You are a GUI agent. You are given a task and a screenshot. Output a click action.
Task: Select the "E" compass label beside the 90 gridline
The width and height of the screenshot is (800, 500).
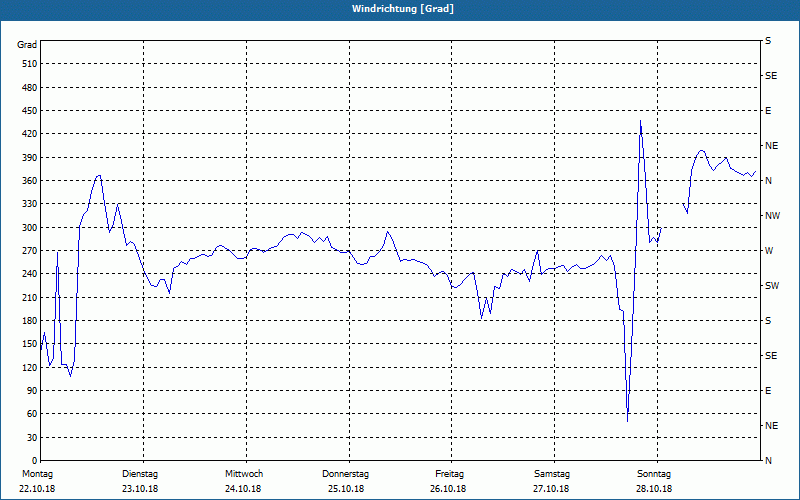768,391
